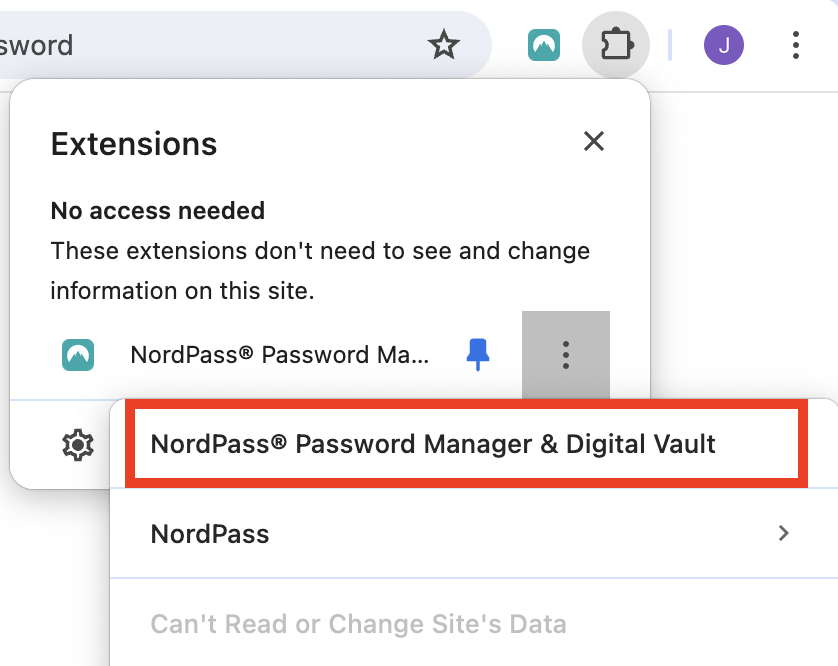Image resolution: width=838 pixels, height=666 pixels.
Task: Expand the NordPass submenu chevron arrow
Action: tap(784, 533)
